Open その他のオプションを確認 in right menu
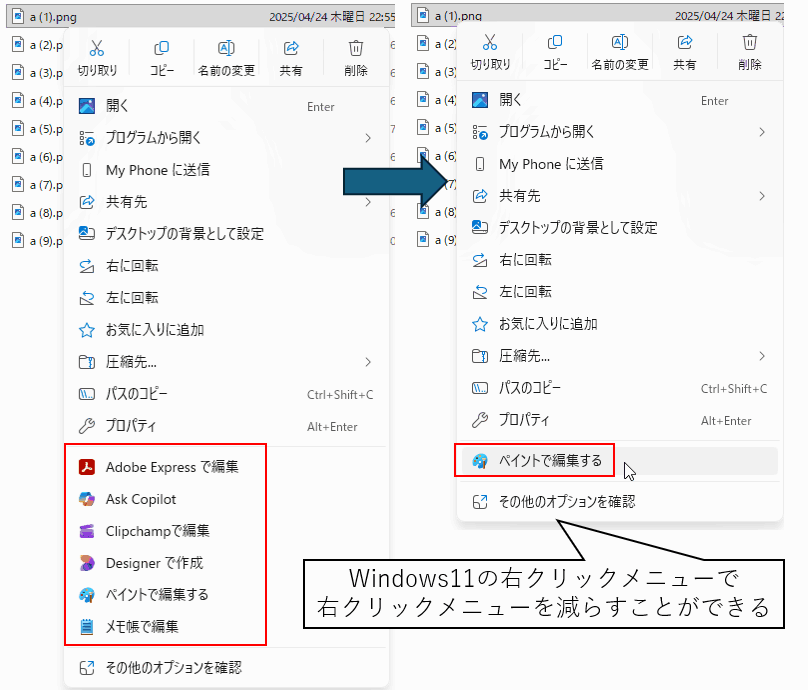Image resolution: width=808 pixels, height=690 pixels. pyautogui.click(x=620, y=502)
